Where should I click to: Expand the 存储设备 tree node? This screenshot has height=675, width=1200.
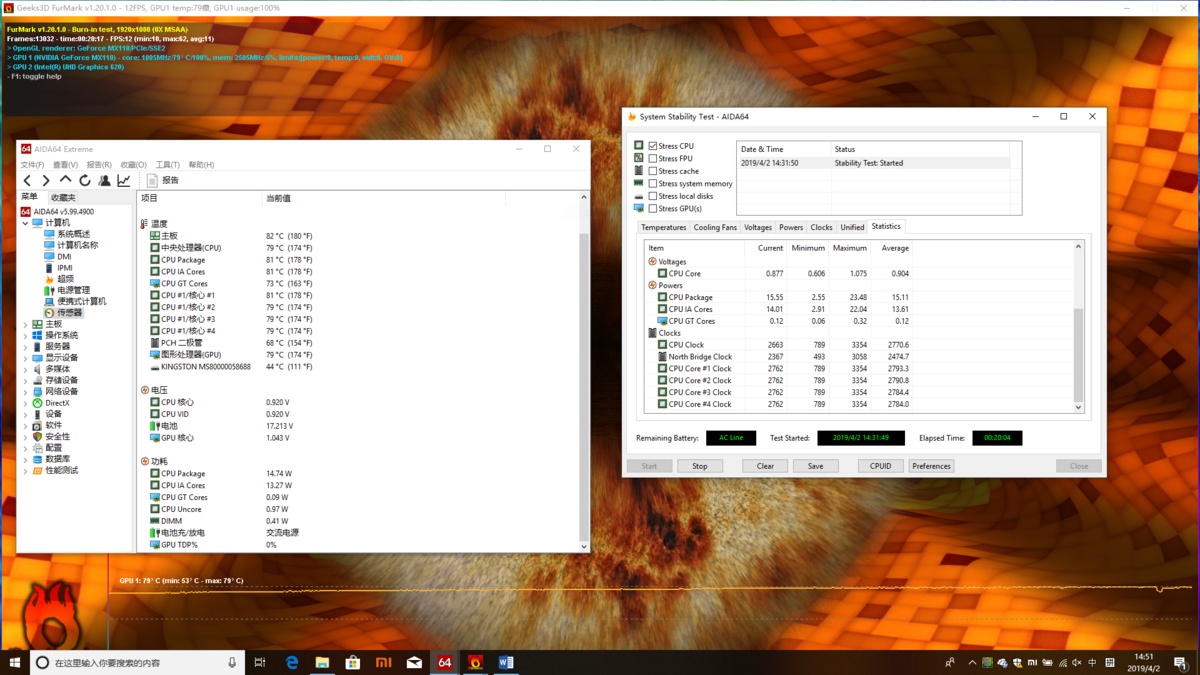pos(26,380)
